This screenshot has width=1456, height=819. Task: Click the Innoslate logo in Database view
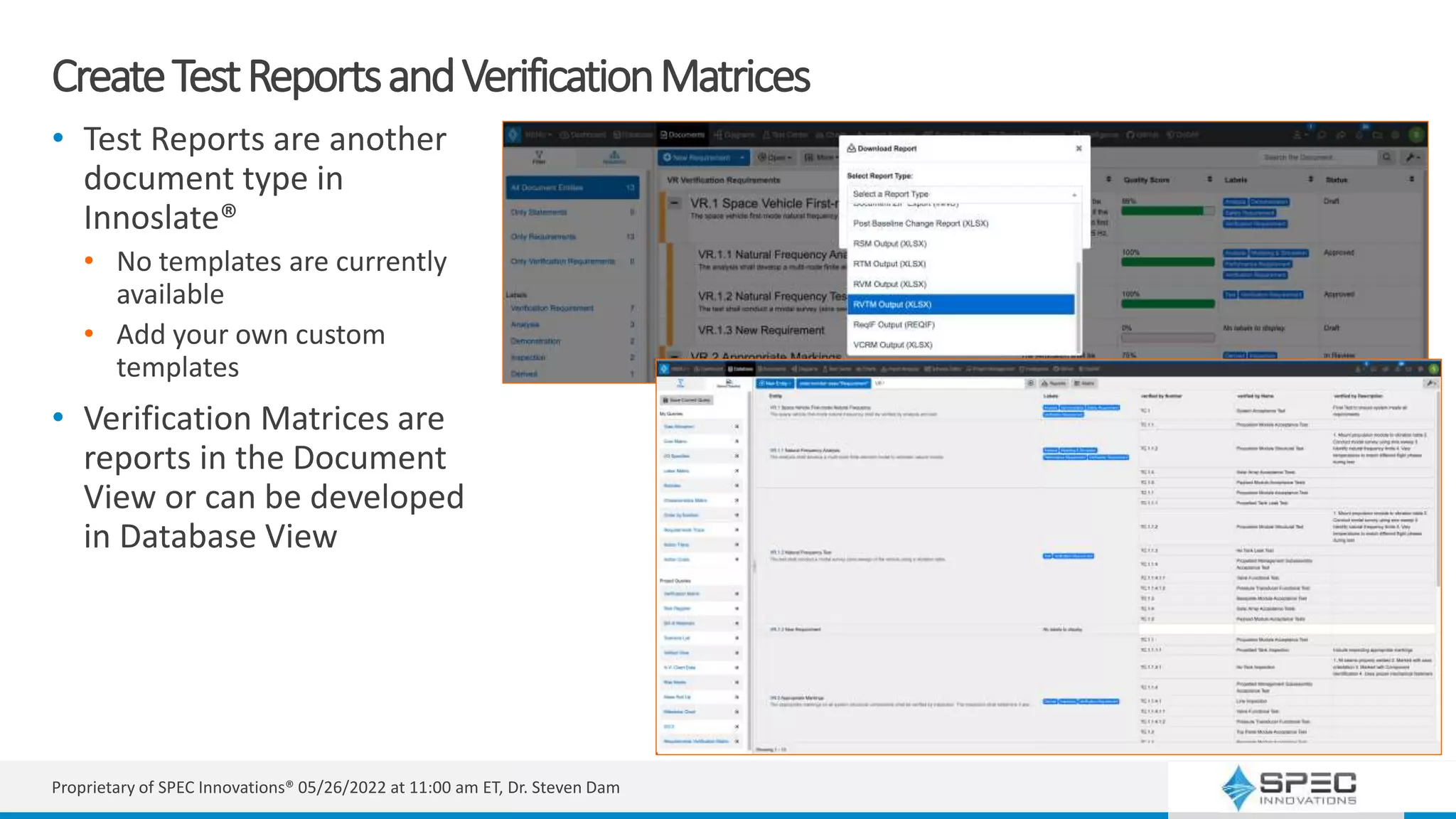click(664, 368)
